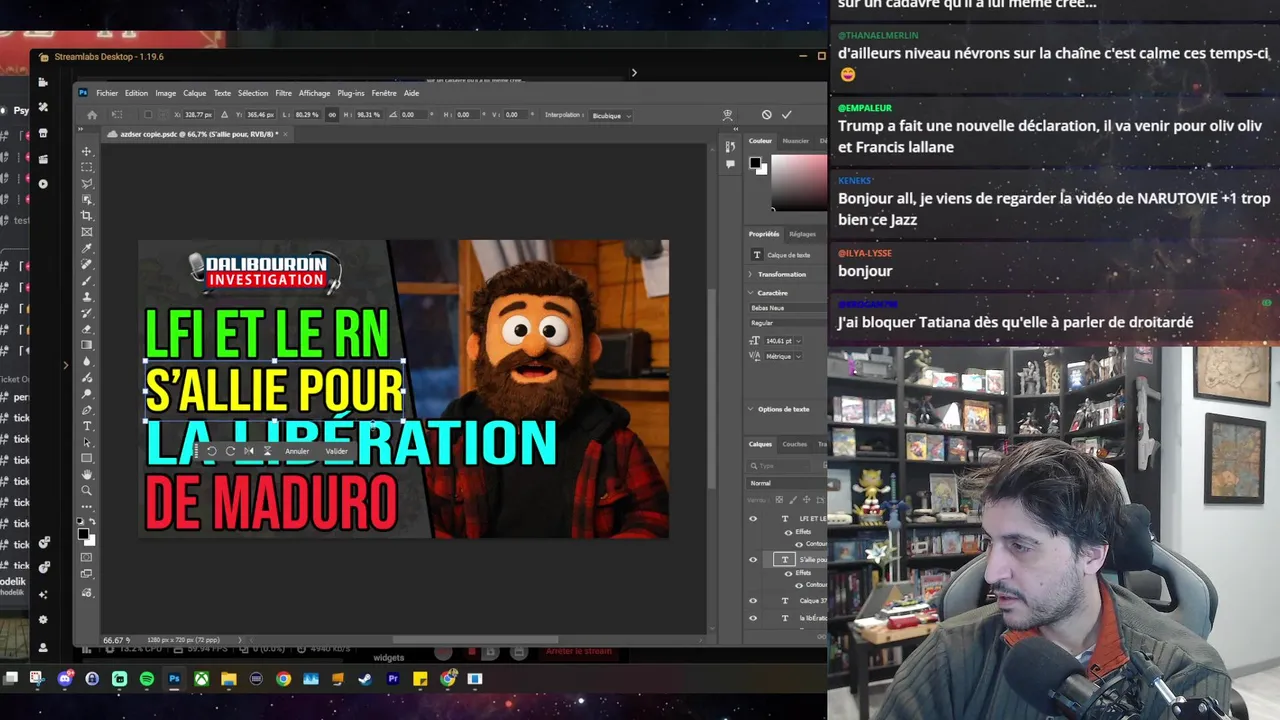Select the History Brush tool

point(87,313)
